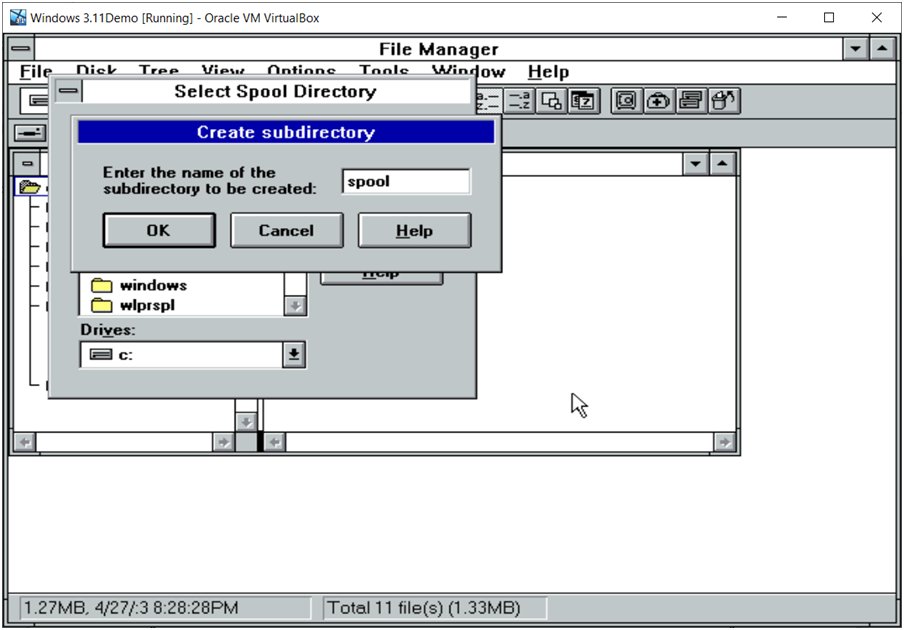Screen dimensions: 904x630
Task: Open the Help menu in File Manager
Action: (548, 71)
